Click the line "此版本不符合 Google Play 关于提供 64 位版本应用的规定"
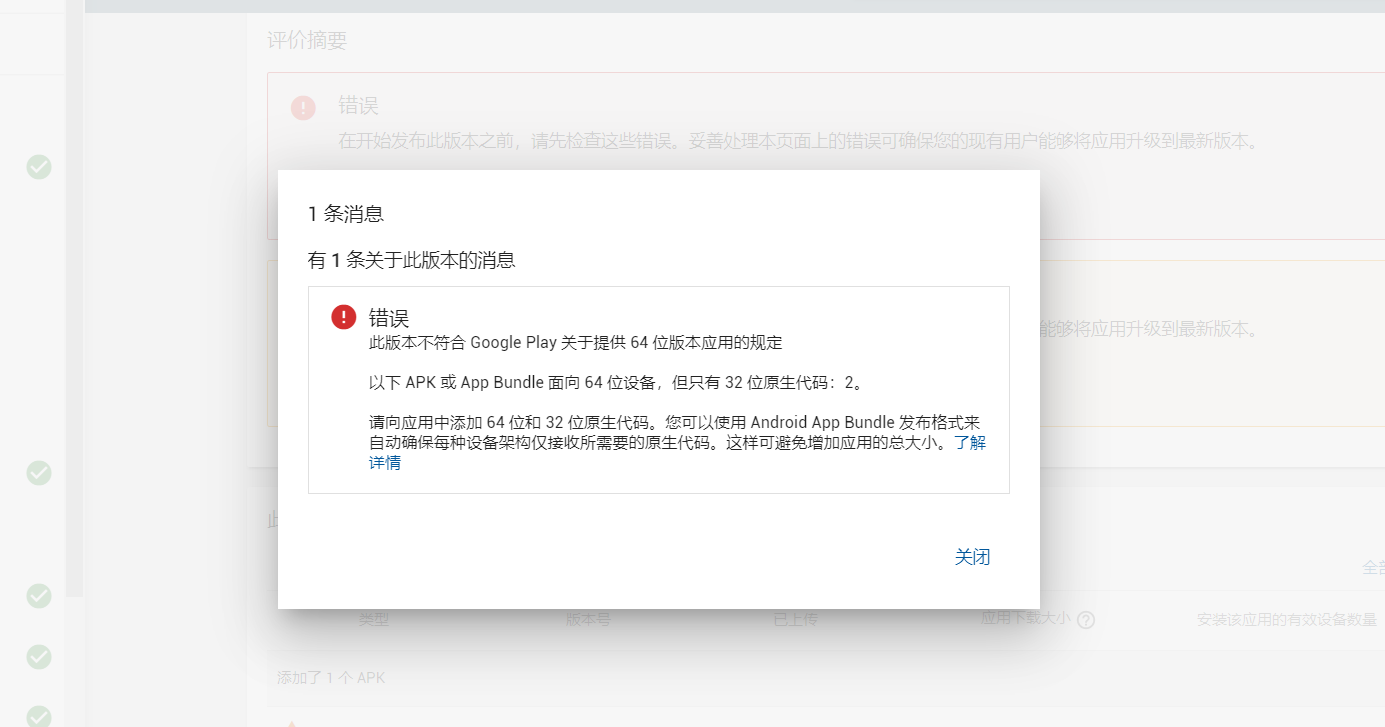1385x727 pixels. [x=576, y=343]
